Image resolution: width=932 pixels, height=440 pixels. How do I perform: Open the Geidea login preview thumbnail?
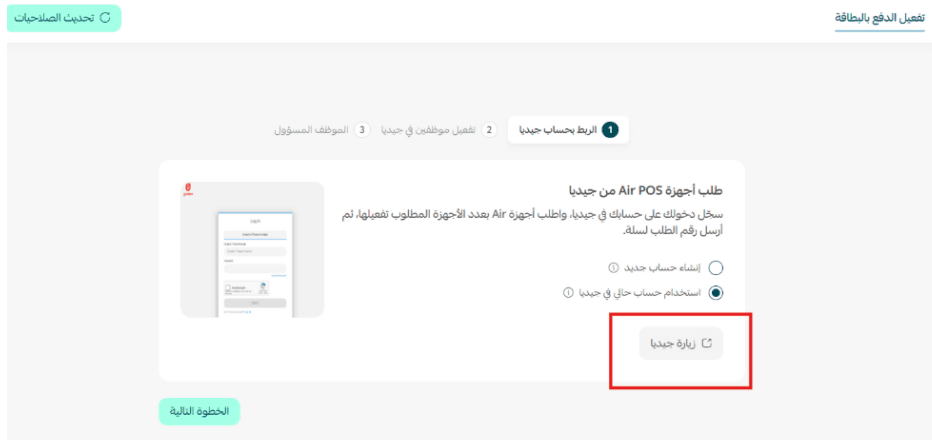(252, 250)
